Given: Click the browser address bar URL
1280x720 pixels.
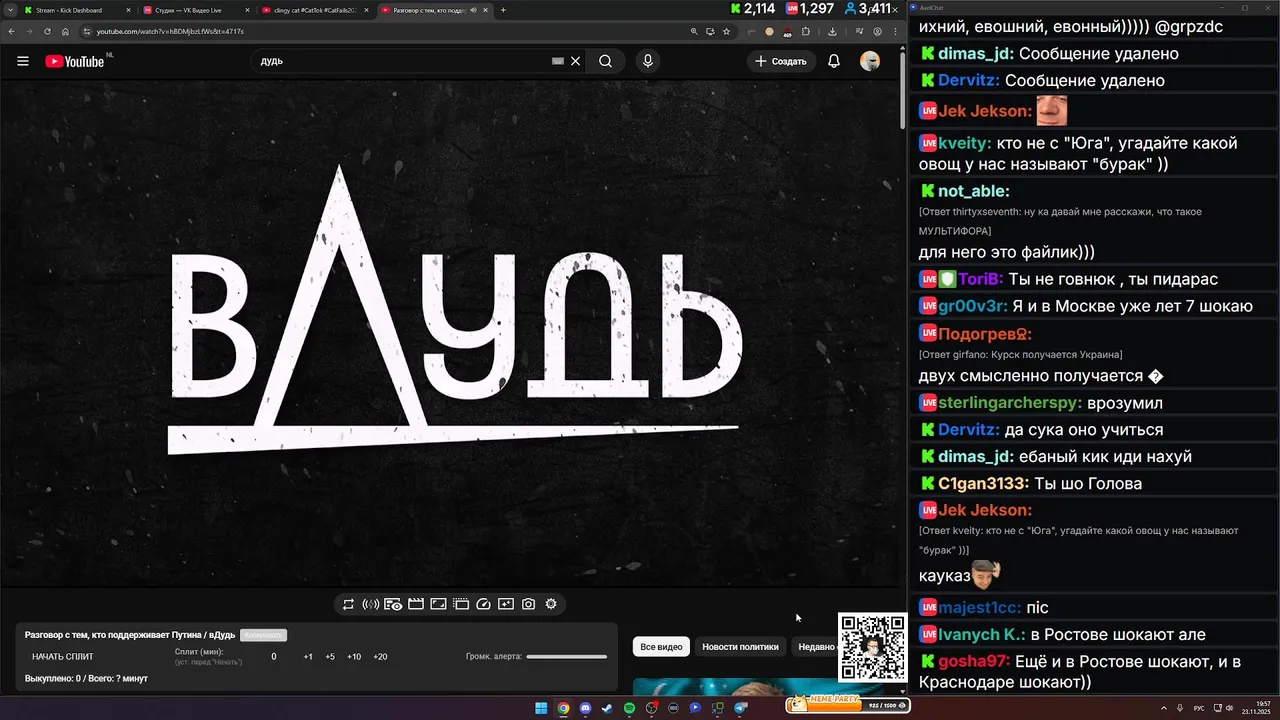Looking at the screenshot, I should pyautogui.click(x=170, y=31).
